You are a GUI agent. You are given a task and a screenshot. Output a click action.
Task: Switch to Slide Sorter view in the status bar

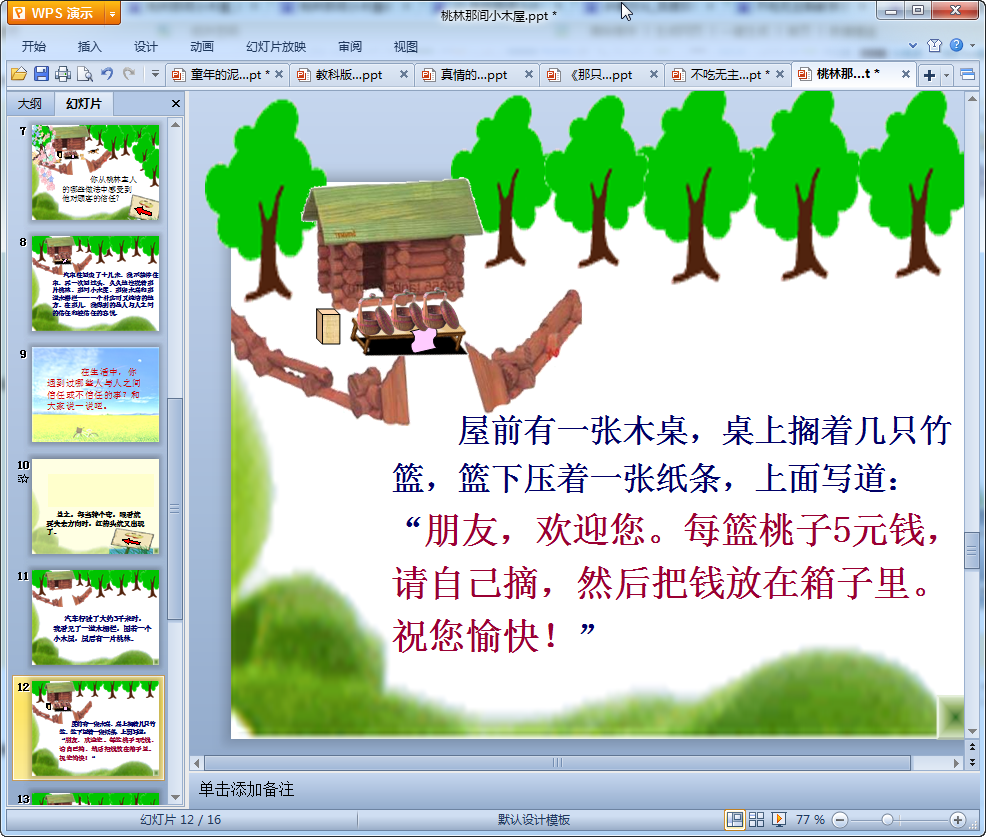point(757,819)
